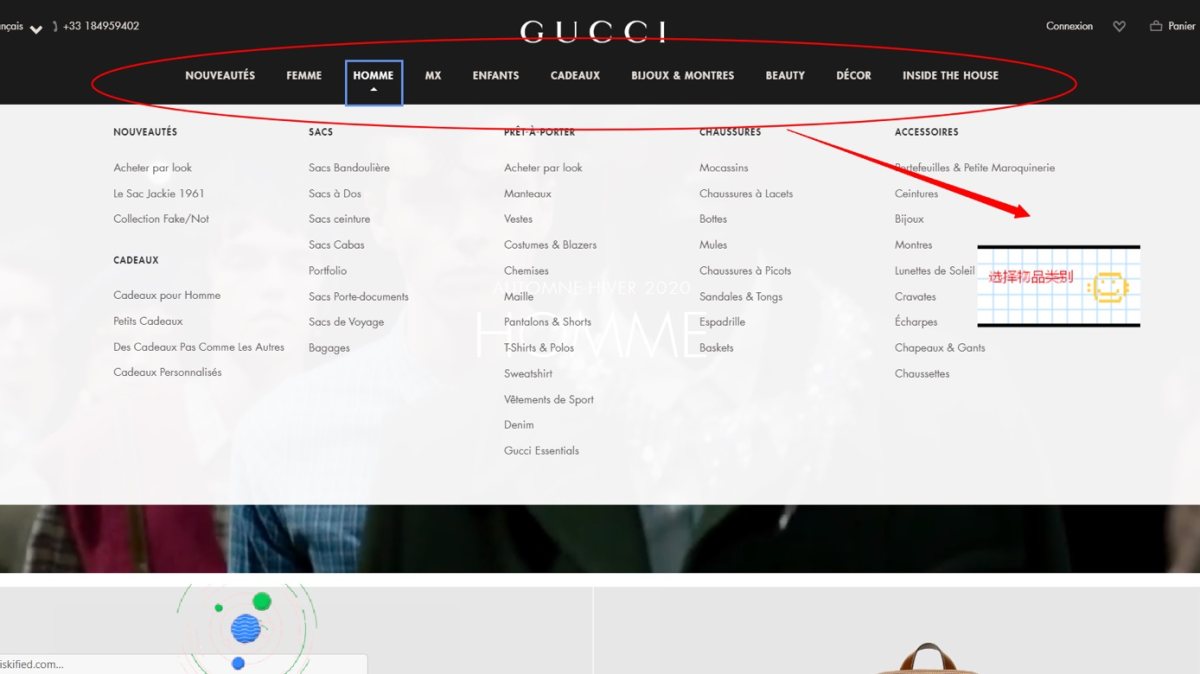Viewport: 1200px width, 674px height.
Task: Collapse the Homme menu
Action: 374,82
